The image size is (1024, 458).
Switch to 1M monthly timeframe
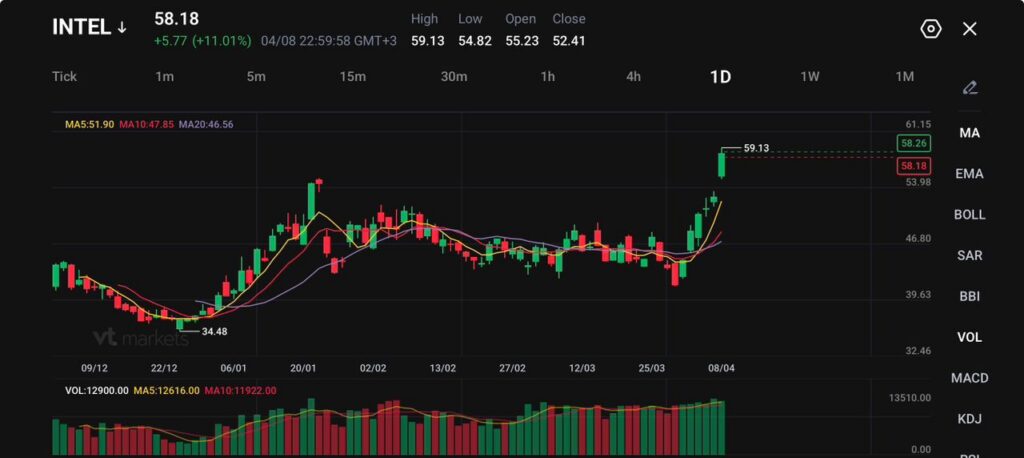[904, 77]
